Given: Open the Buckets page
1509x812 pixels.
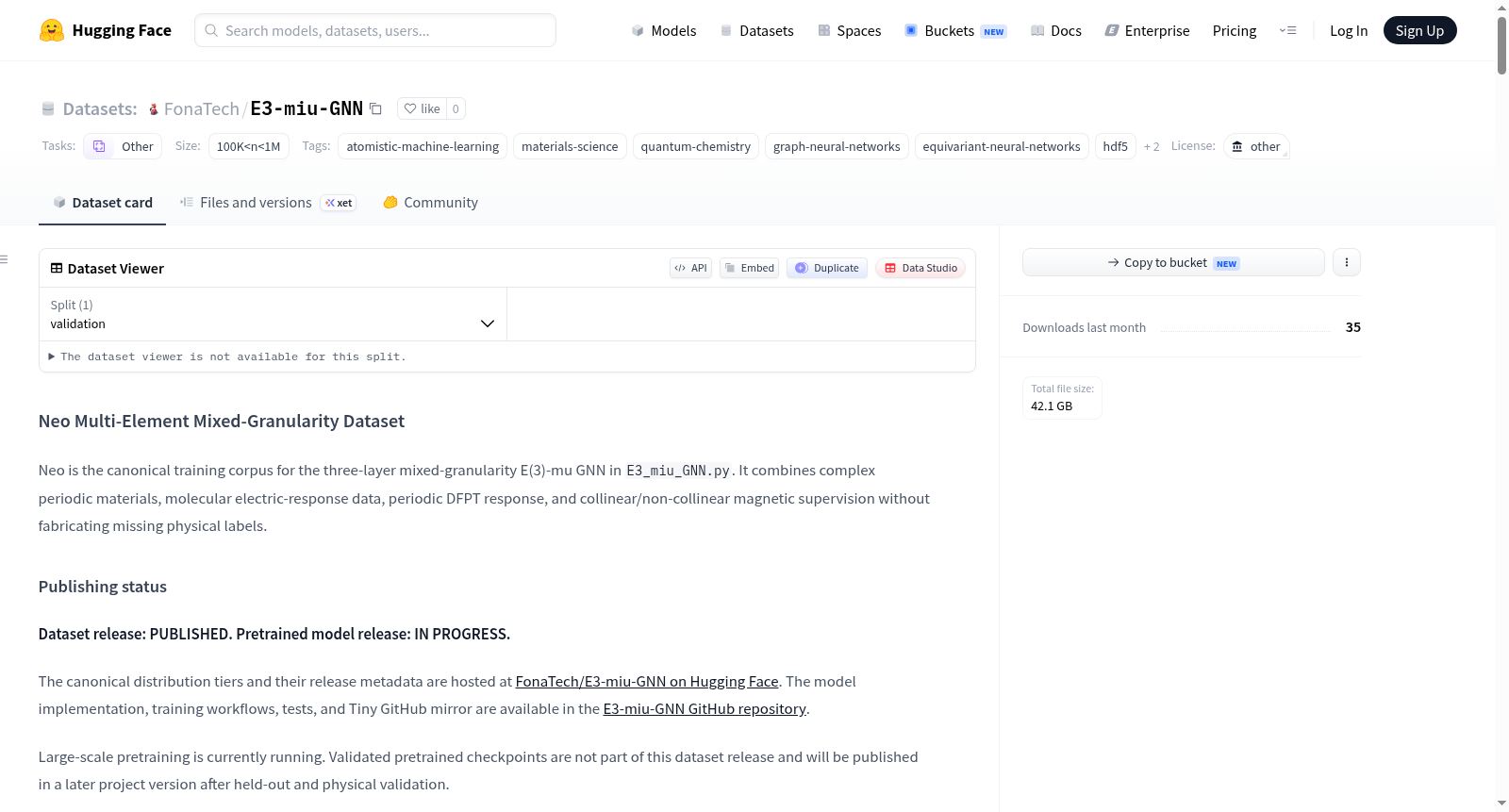Looking at the screenshot, I should [955, 30].
